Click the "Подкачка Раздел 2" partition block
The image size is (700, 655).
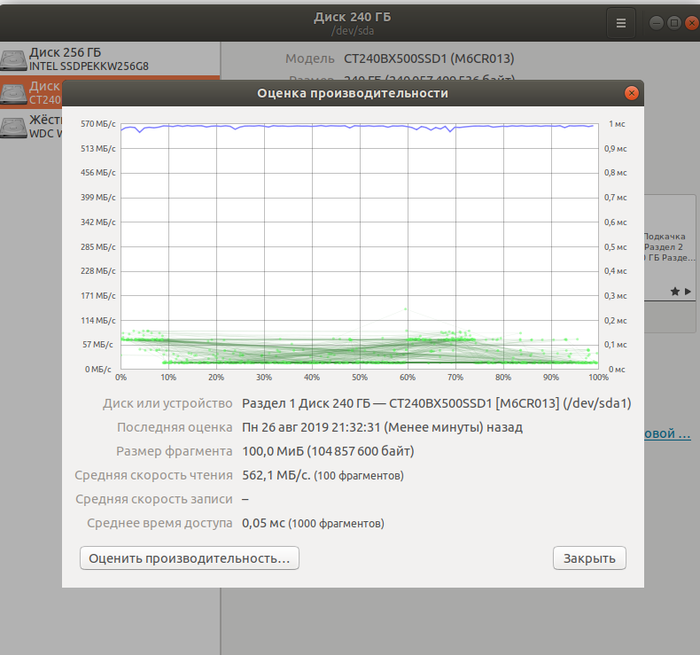click(x=670, y=246)
